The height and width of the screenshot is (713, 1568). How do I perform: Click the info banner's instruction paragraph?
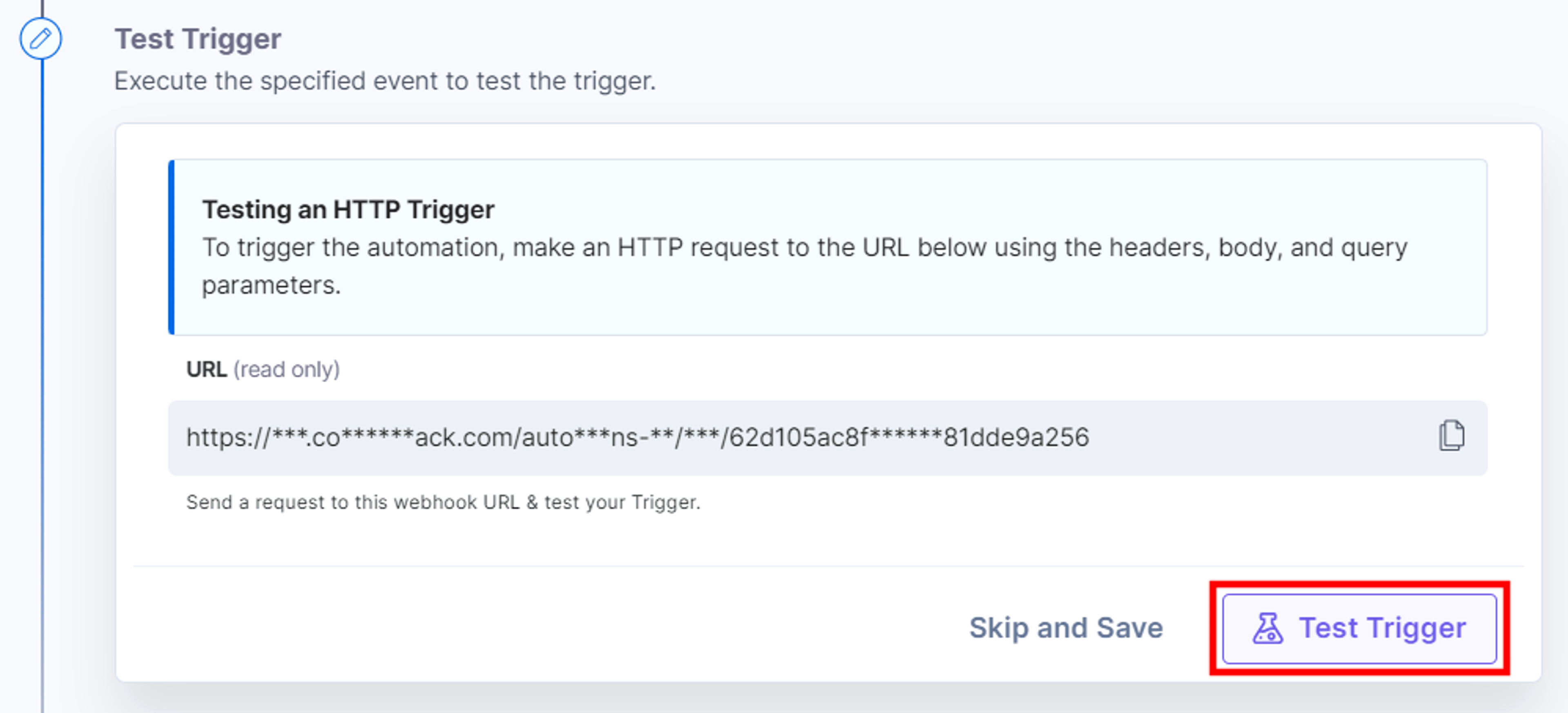[805, 266]
